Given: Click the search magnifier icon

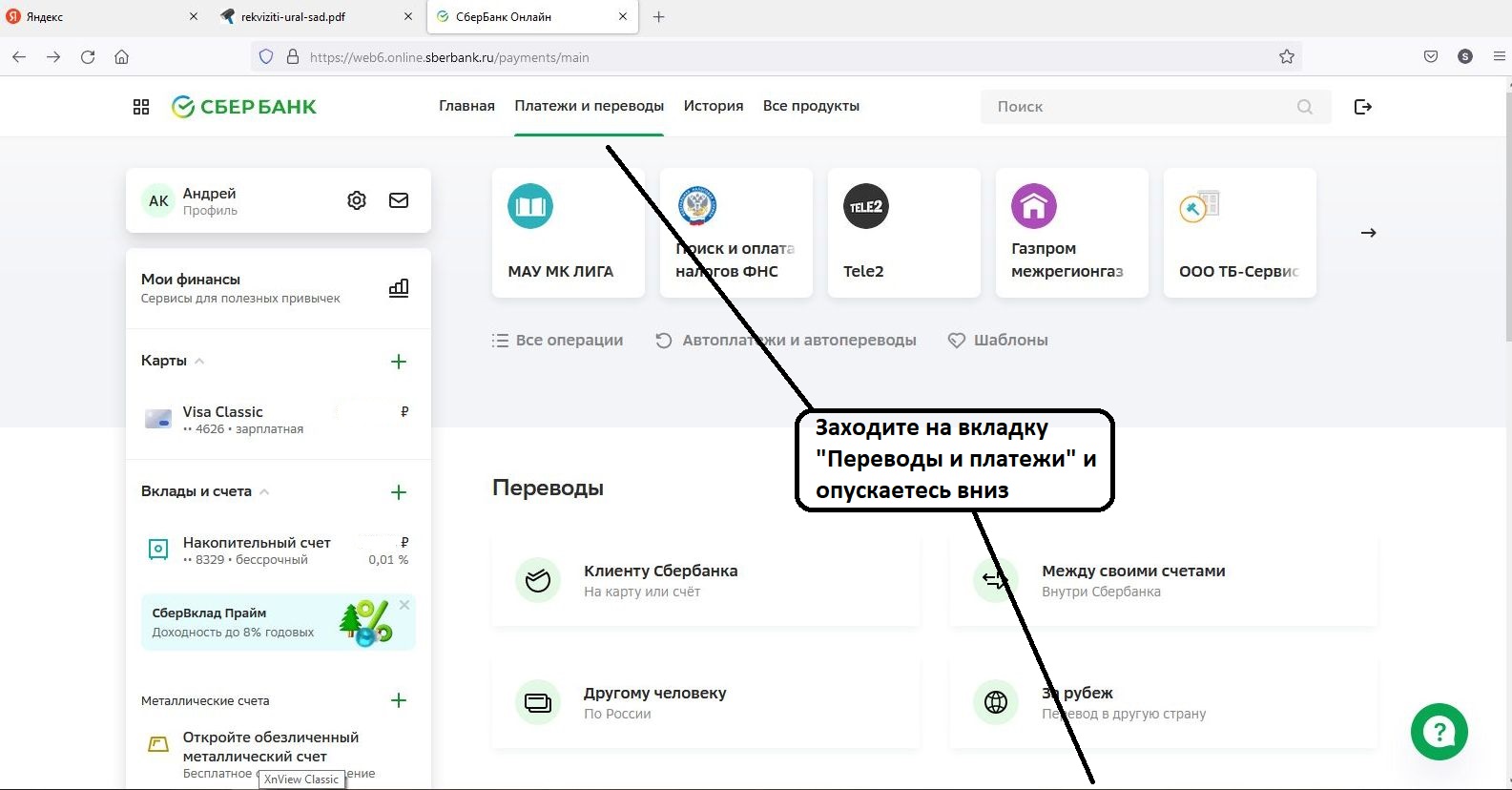Looking at the screenshot, I should pos(1305,107).
